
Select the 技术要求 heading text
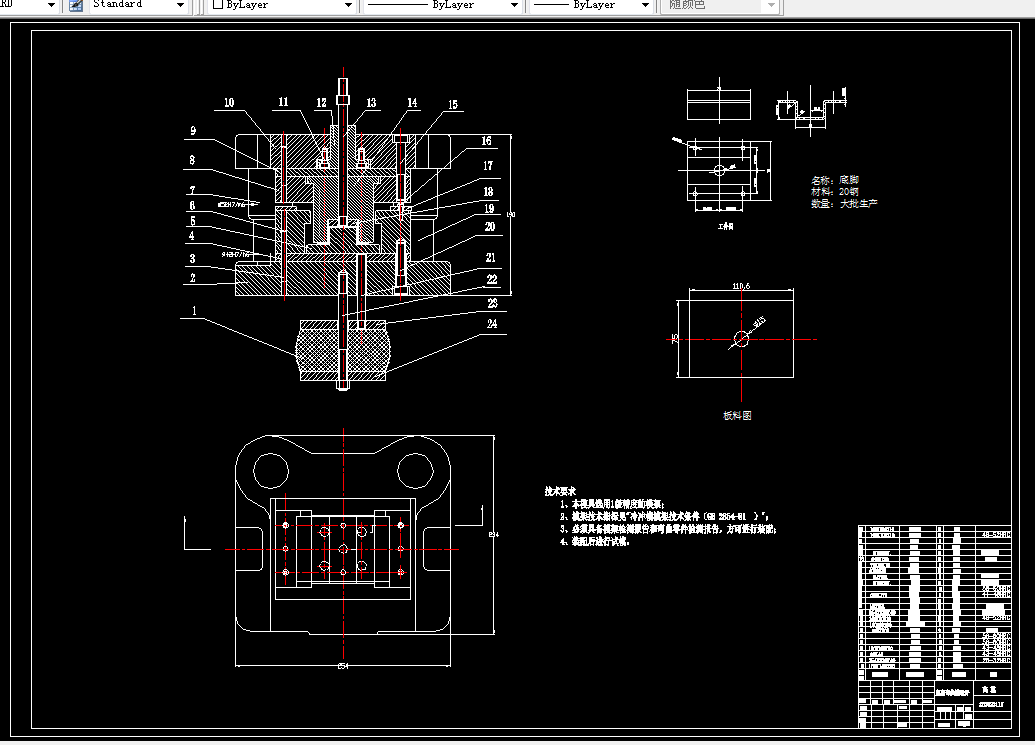[560, 491]
